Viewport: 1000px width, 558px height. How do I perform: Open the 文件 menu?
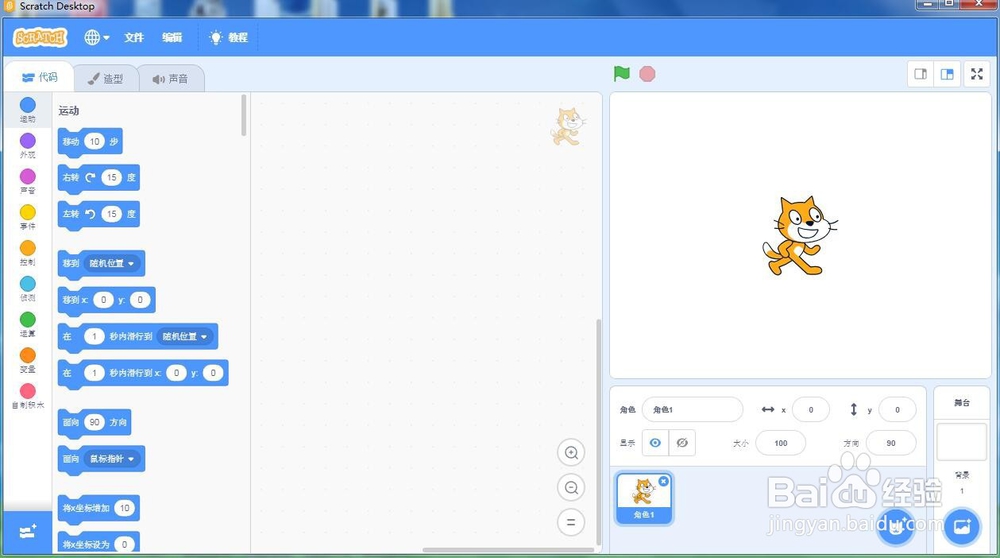[134, 38]
